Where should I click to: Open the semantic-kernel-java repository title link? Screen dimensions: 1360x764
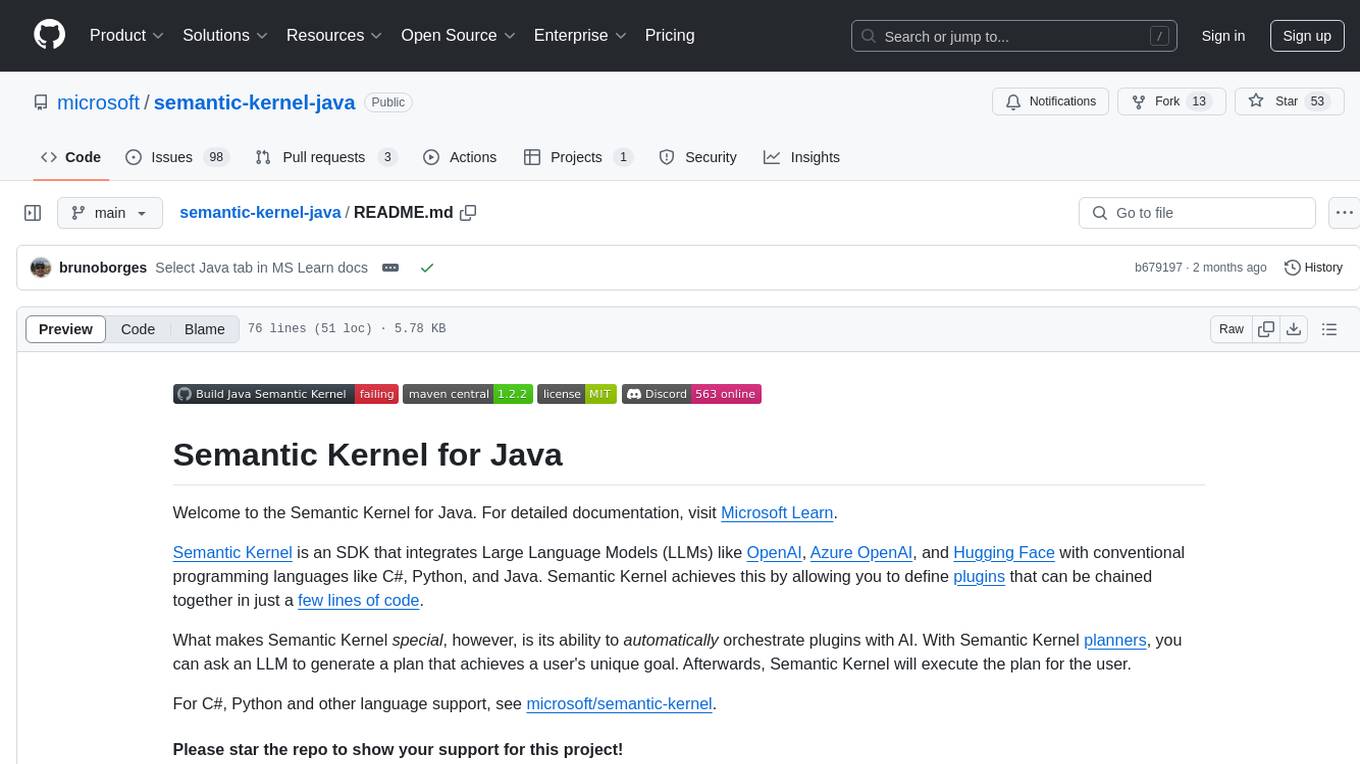[x=254, y=102]
